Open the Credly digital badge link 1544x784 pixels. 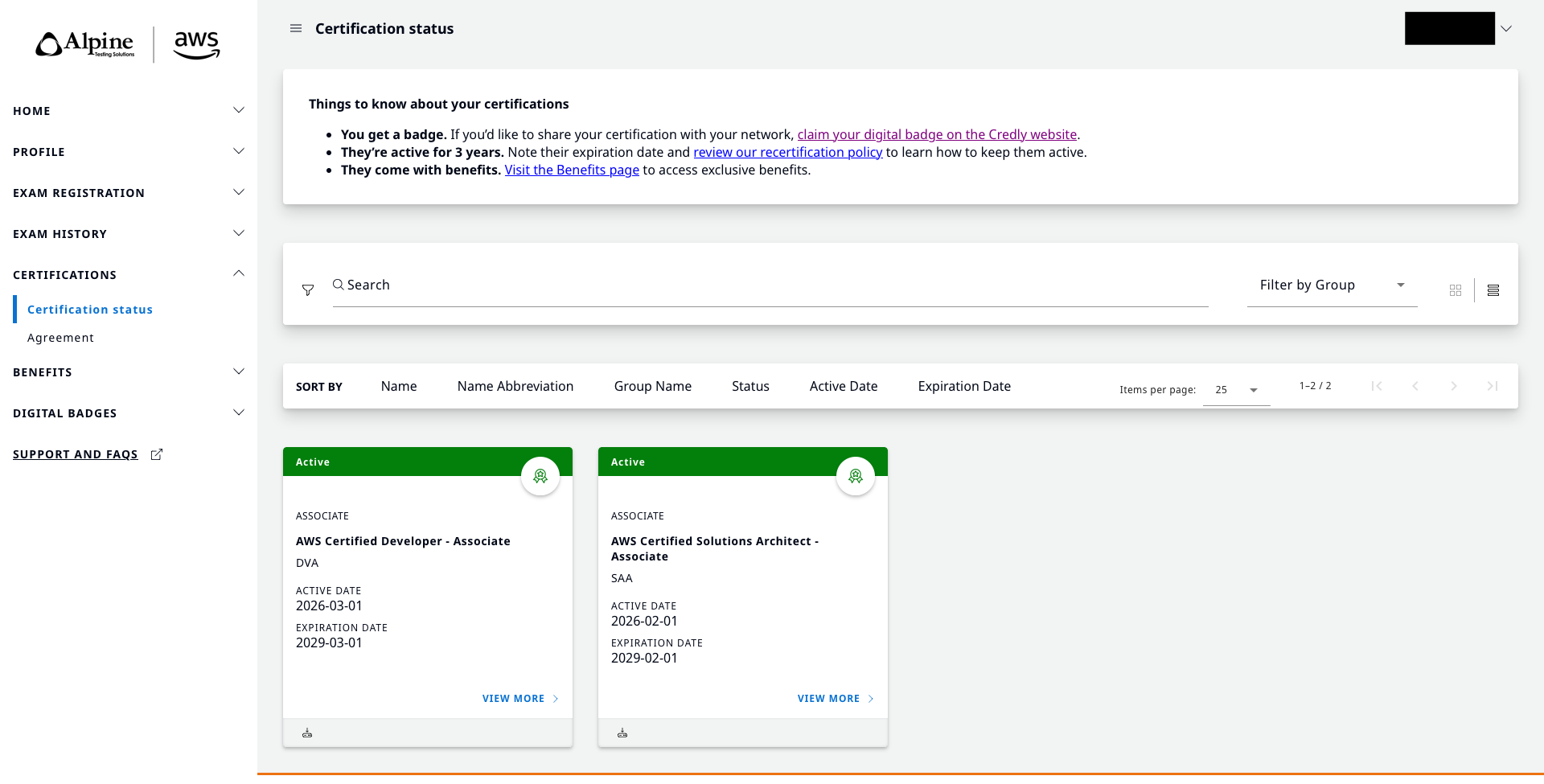coord(937,134)
